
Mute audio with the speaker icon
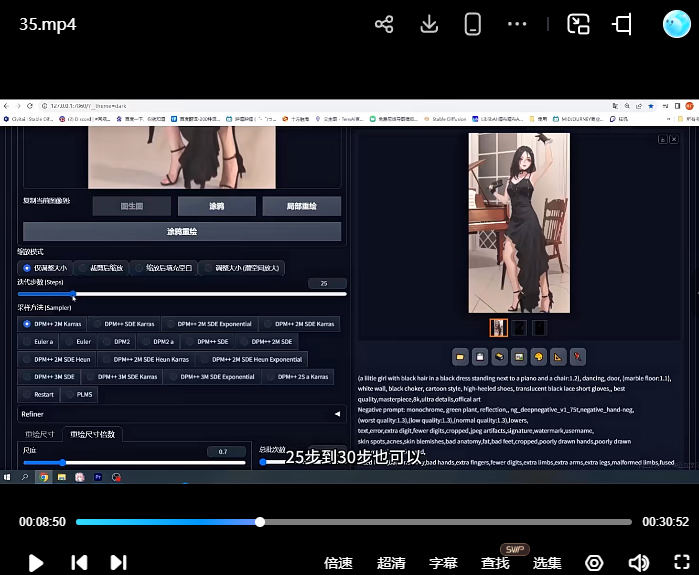pyautogui.click(x=638, y=562)
